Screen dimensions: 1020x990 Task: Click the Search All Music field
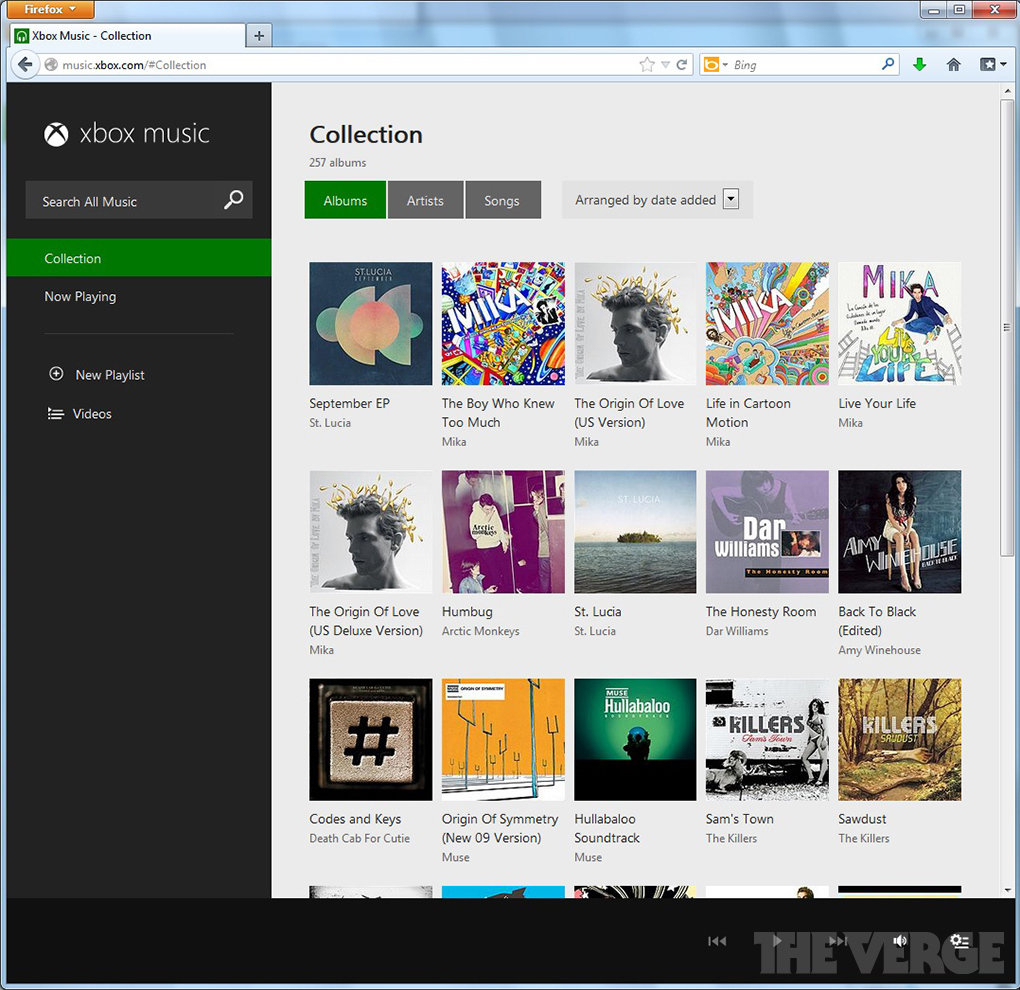tap(125, 201)
